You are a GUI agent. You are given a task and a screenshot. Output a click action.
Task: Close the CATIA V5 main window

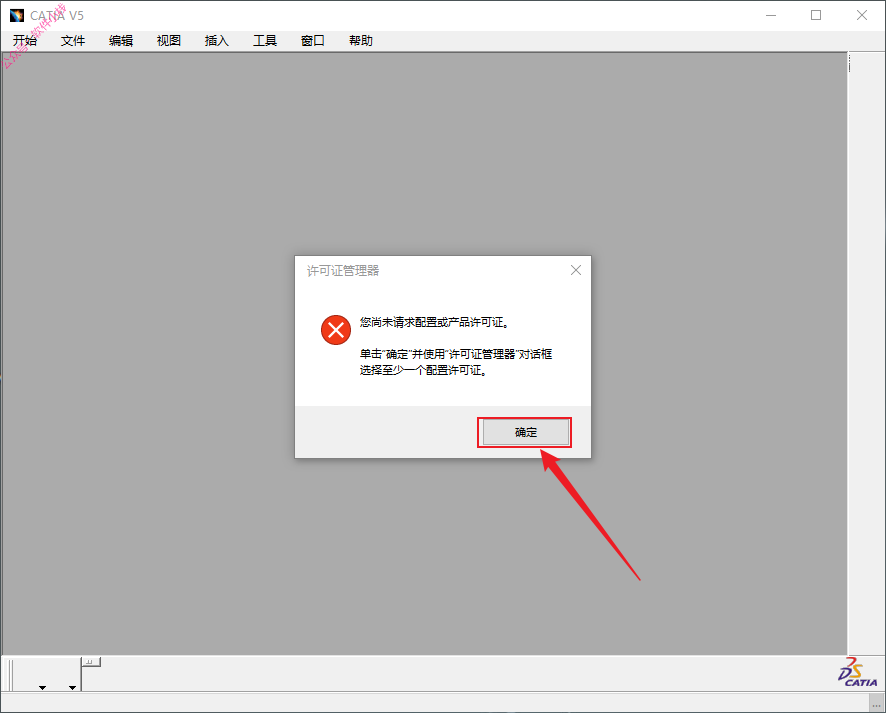coord(862,15)
